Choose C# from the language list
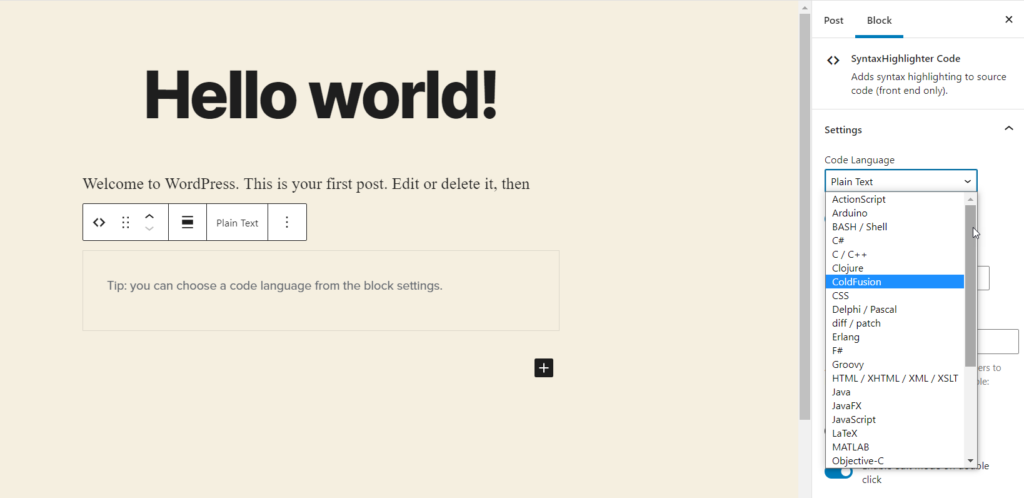Screen dimensions: 1024x498 [895, 240]
